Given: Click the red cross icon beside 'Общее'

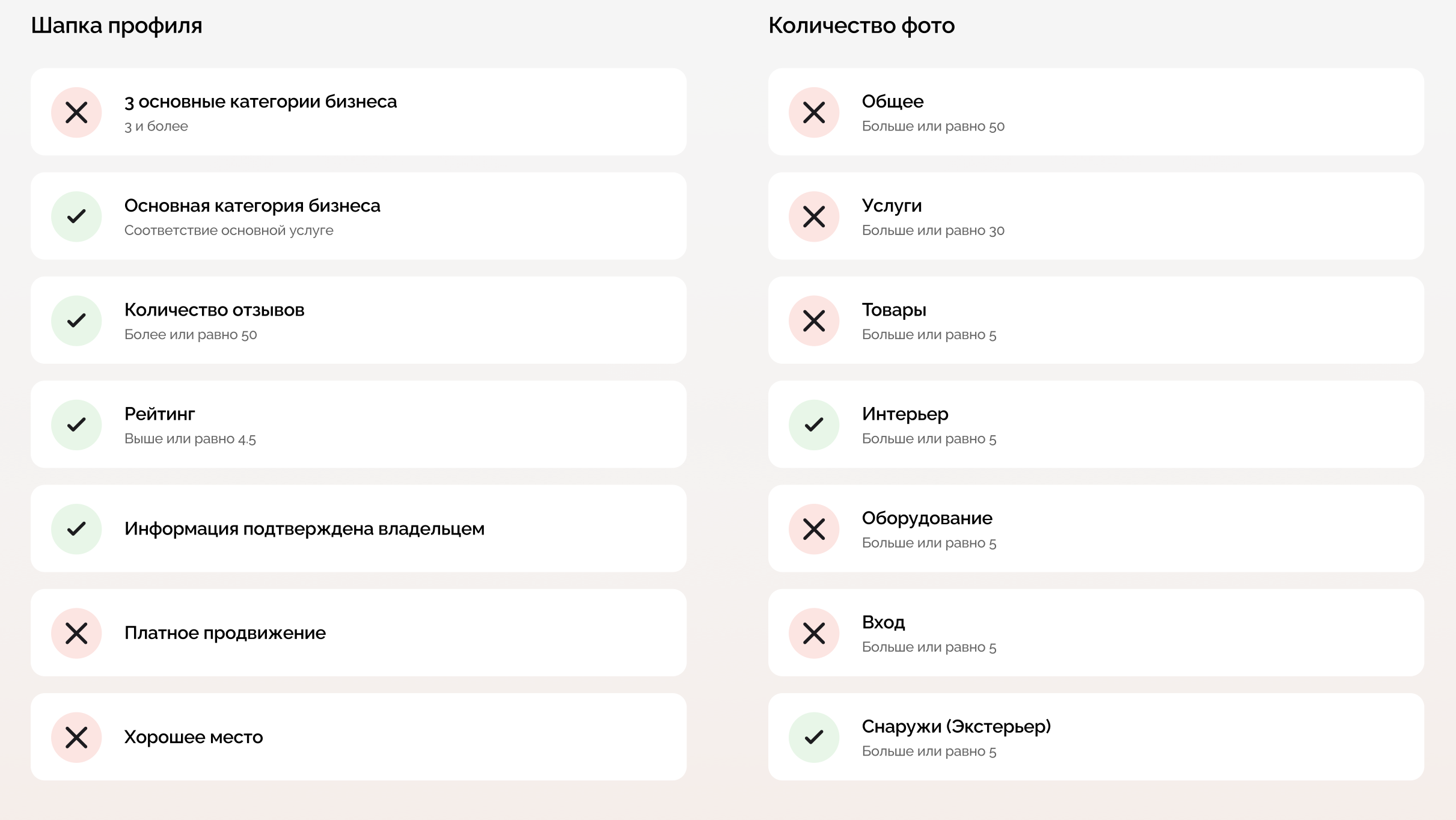Looking at the screenshot, I should 814,112.
